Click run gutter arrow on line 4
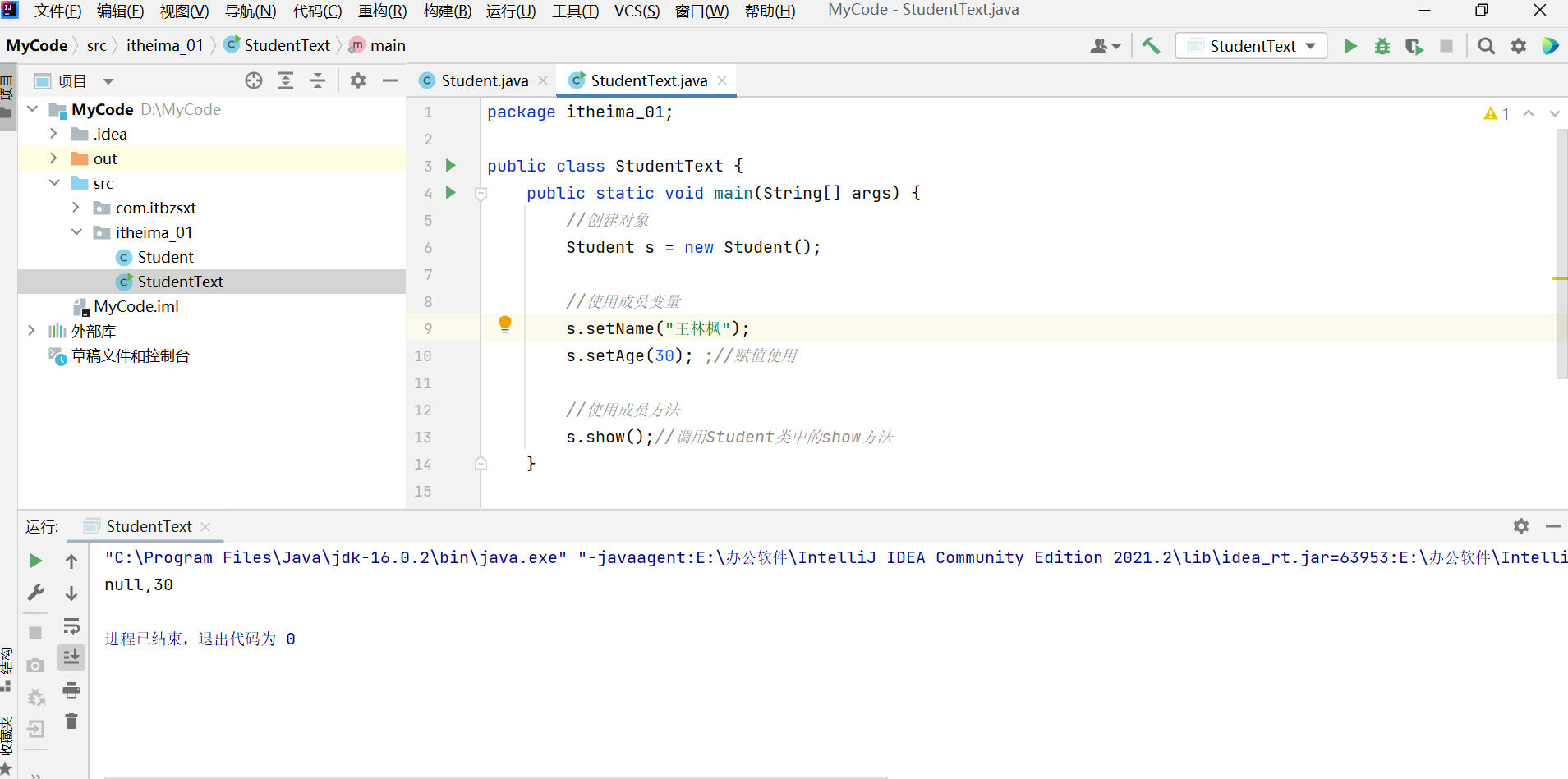Viewport: 1568px width, 779px height. [450, 193]
